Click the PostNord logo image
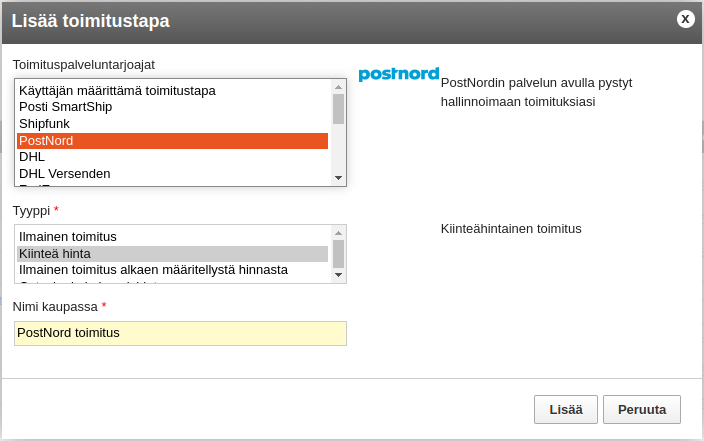Viewport: 704px width, 441px height. [399, 74]
